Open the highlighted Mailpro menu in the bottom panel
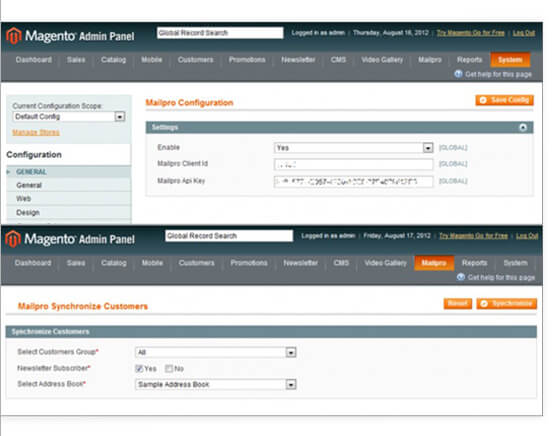The width and height of the screenshot is (555, 436). pyautogui.click(x=434, y=263)
